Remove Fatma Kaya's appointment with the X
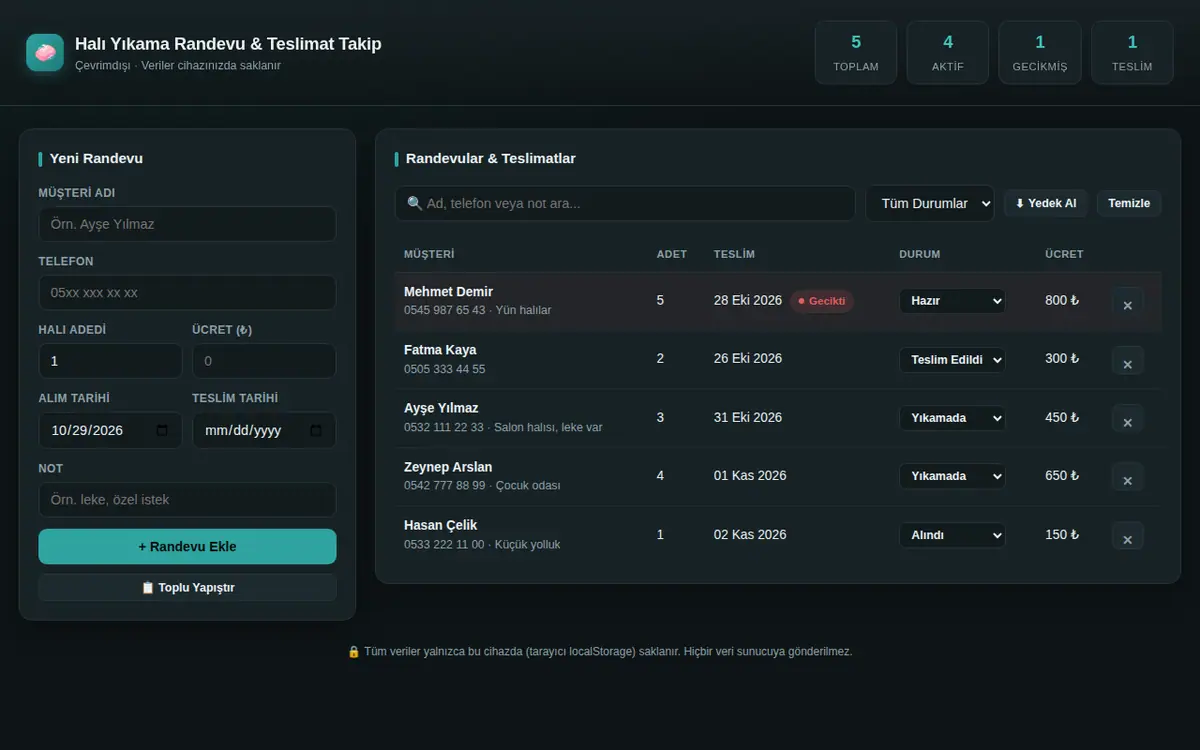 click(1127, 362)
